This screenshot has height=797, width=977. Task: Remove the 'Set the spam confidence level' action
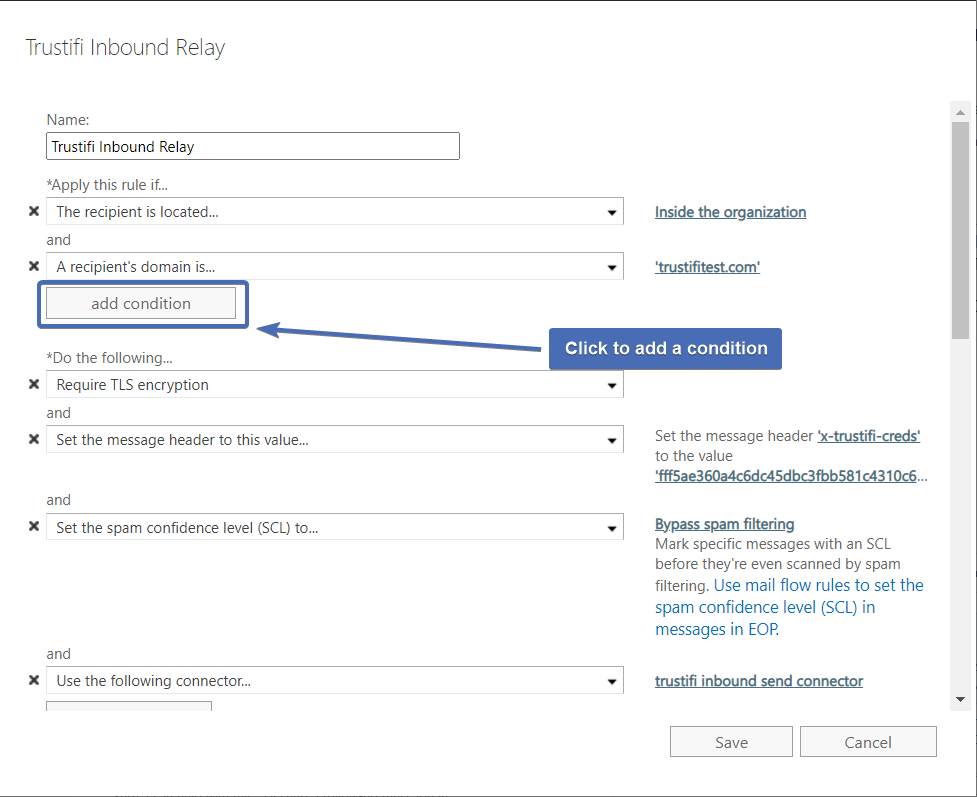(34, 527)
